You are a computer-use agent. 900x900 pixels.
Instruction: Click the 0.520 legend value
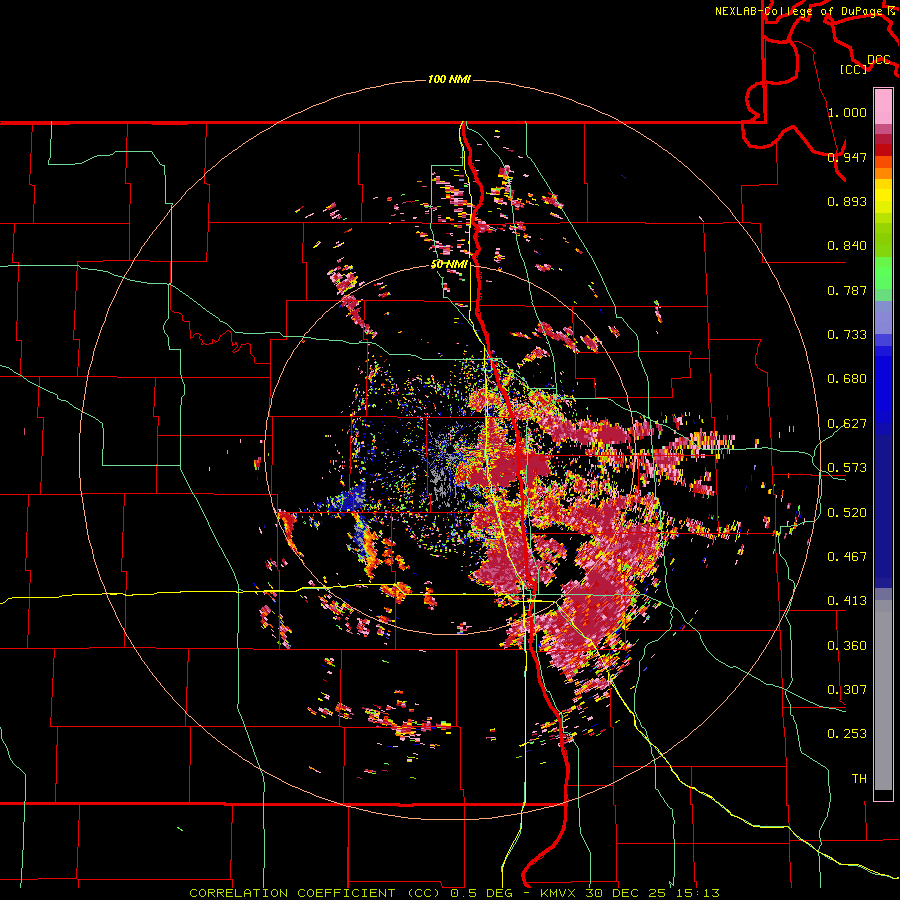pos(847,513)
